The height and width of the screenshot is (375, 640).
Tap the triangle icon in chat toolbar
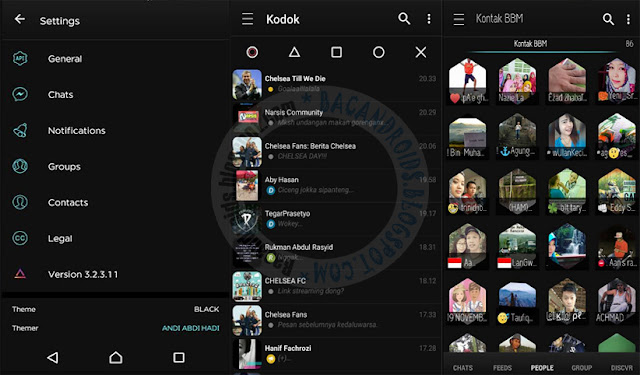294,52
